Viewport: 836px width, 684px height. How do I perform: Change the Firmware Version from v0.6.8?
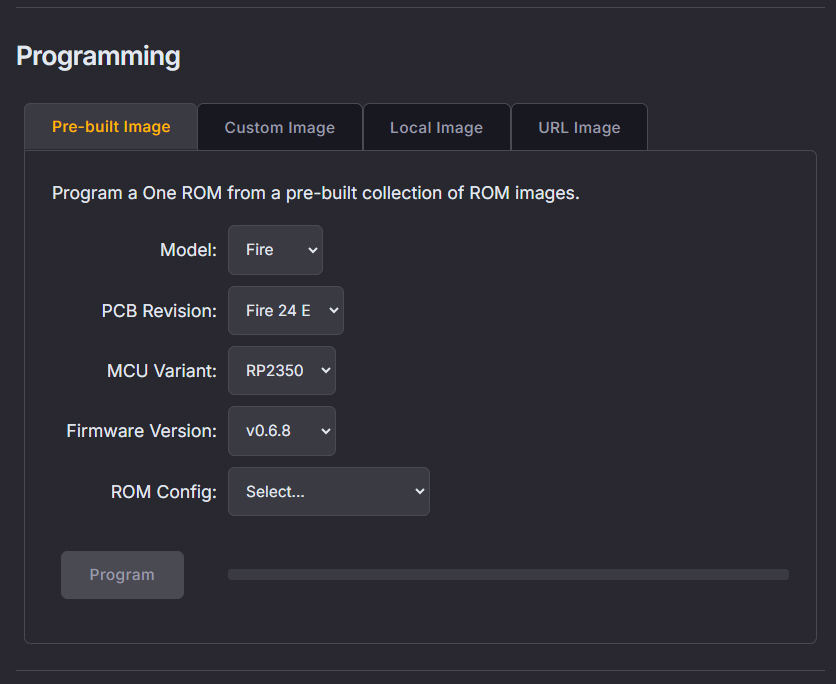point(281,431)
